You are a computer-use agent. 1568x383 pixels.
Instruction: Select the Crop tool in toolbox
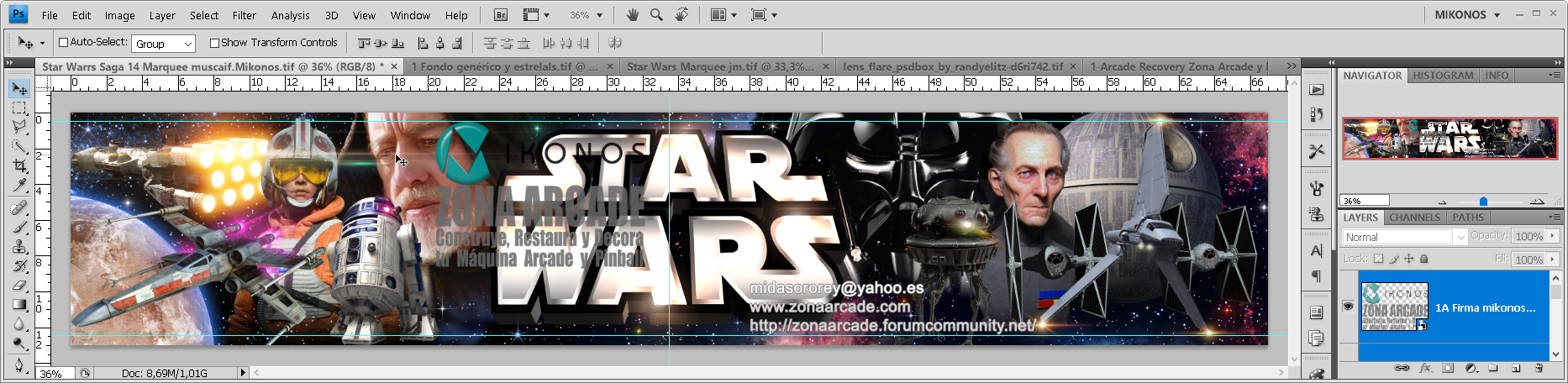tap(19, 165)
